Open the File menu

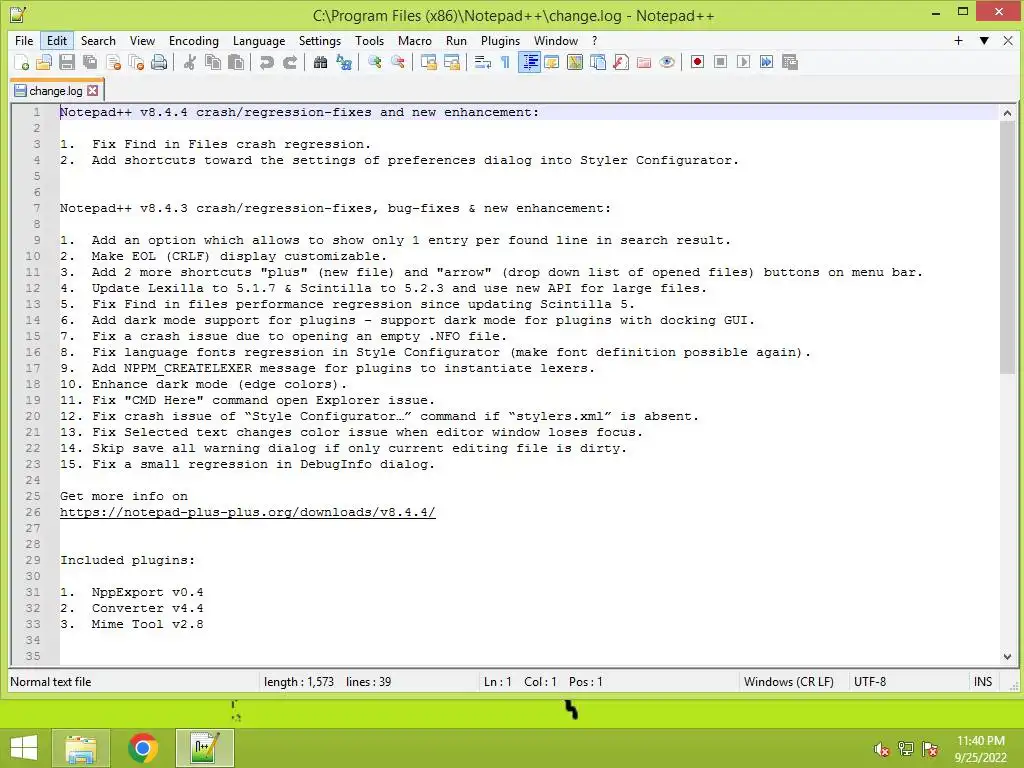pos(24,40)
